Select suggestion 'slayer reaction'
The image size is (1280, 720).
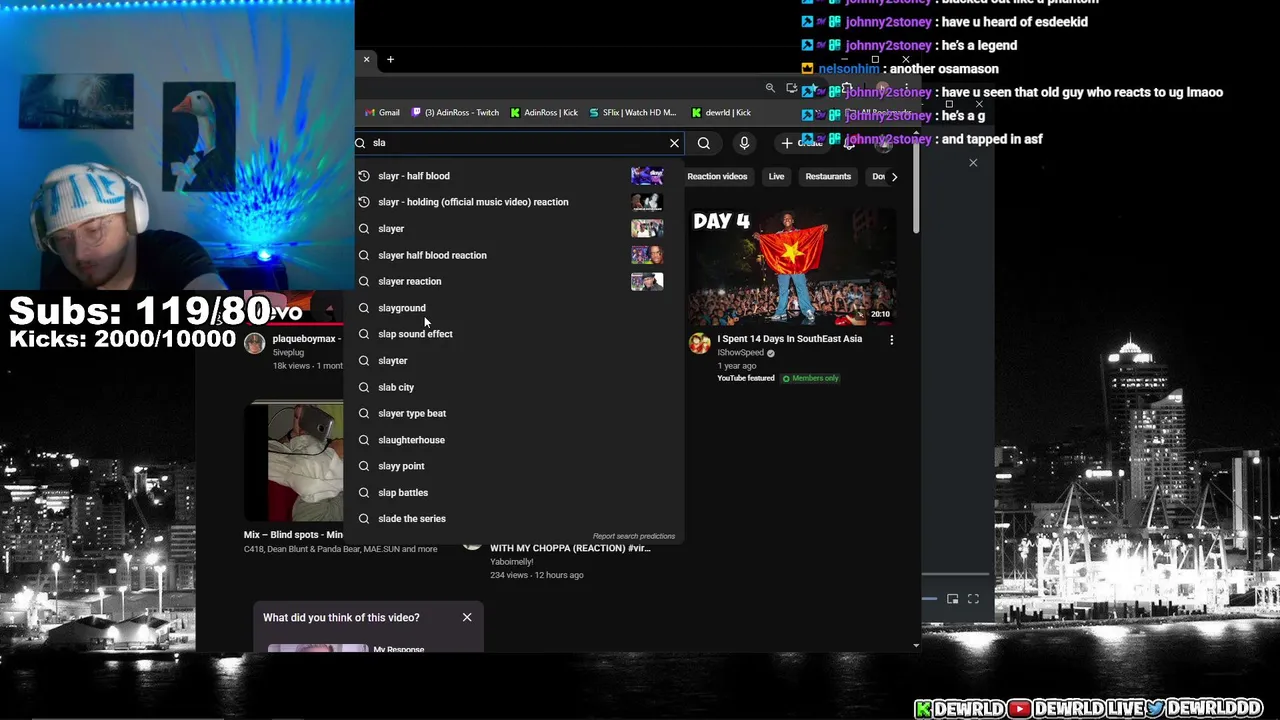[514, 282]
